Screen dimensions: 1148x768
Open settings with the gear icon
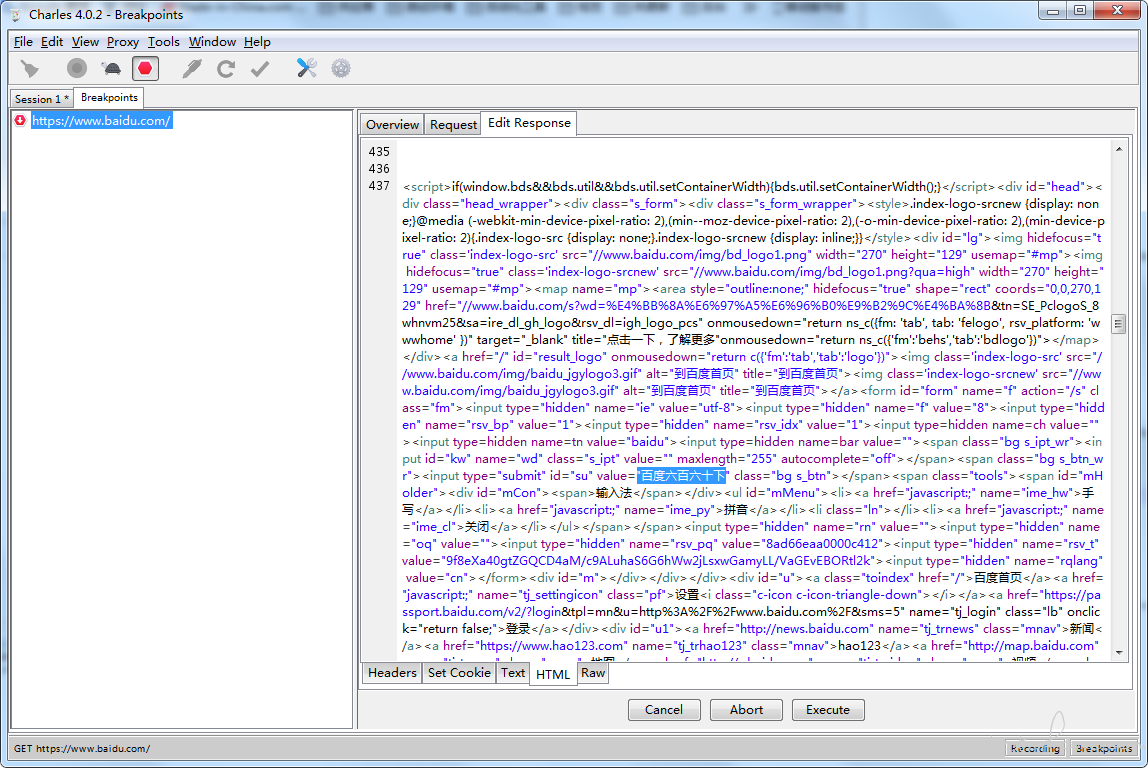(340, 69)
